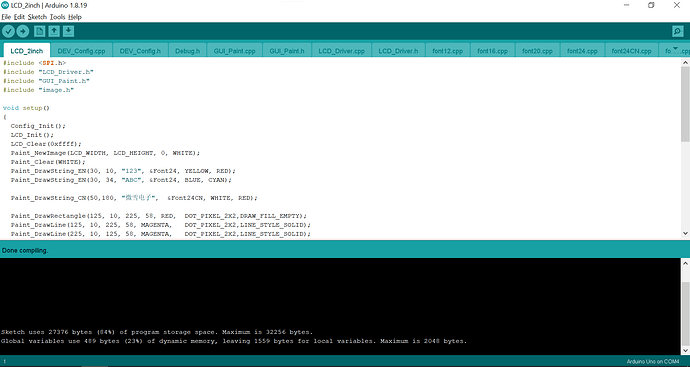The image size is (690, 367).
Task: Open the Sketch menu
Action: tap(37, 17)
